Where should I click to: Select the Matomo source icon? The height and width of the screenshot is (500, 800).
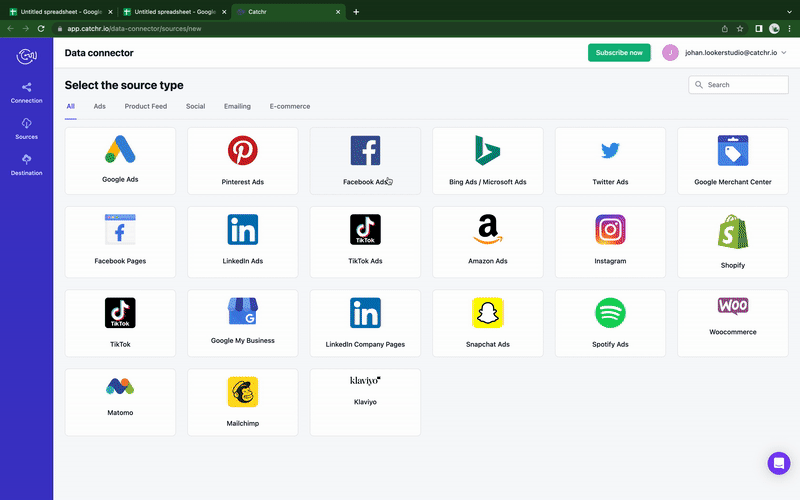click(x=120, y=386)
